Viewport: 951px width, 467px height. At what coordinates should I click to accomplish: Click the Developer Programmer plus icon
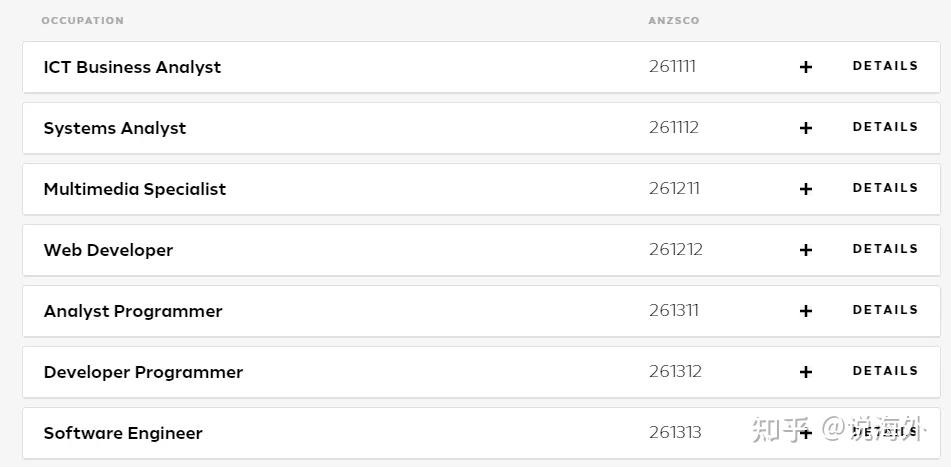pyautogui.click(x=806, y=372)
